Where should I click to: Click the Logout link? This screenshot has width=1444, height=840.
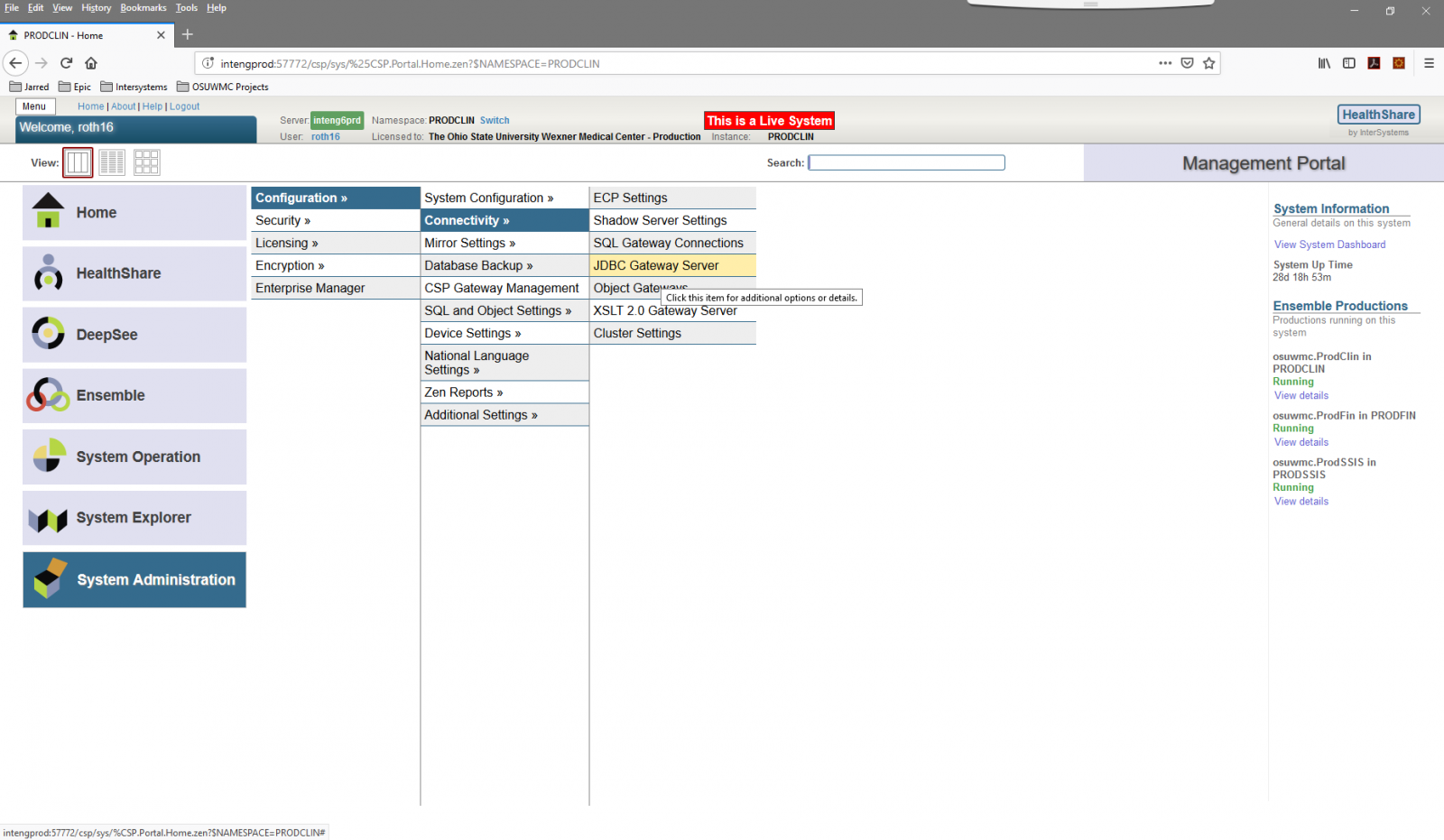click(x=184, y=106)
